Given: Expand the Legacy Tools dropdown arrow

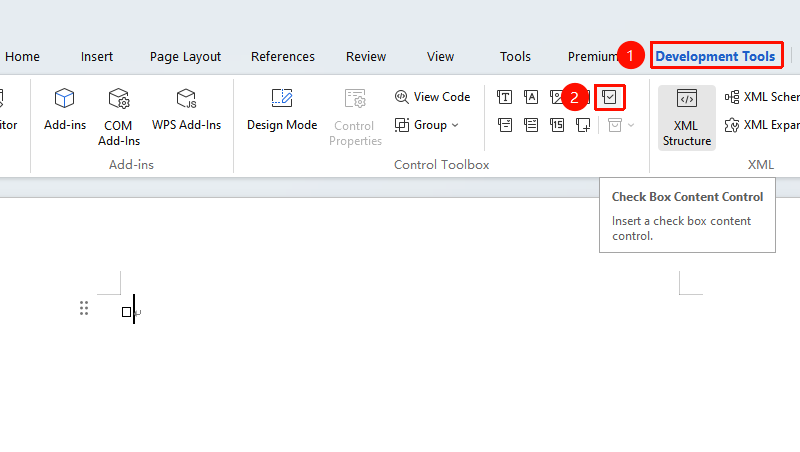Looking at the screenshot, I should click(x=631, y=125).
